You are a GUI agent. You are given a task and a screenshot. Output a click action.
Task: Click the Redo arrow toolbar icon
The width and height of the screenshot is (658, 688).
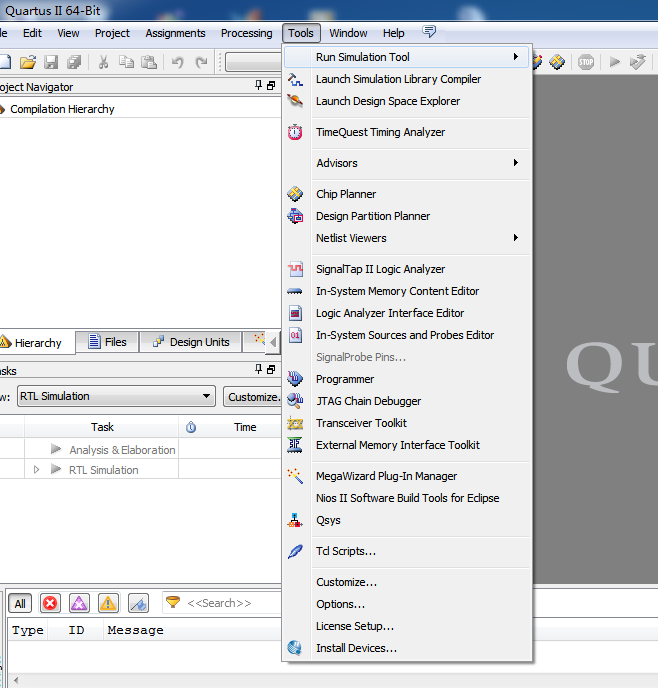click(201, 62)
